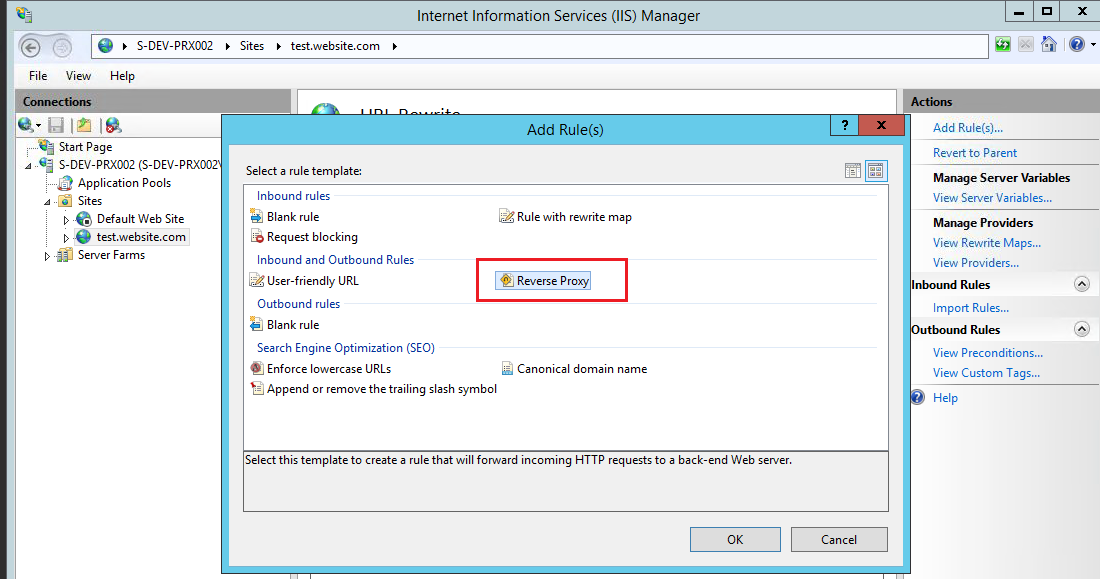Switch template list to details view

(x=853, y=171)
